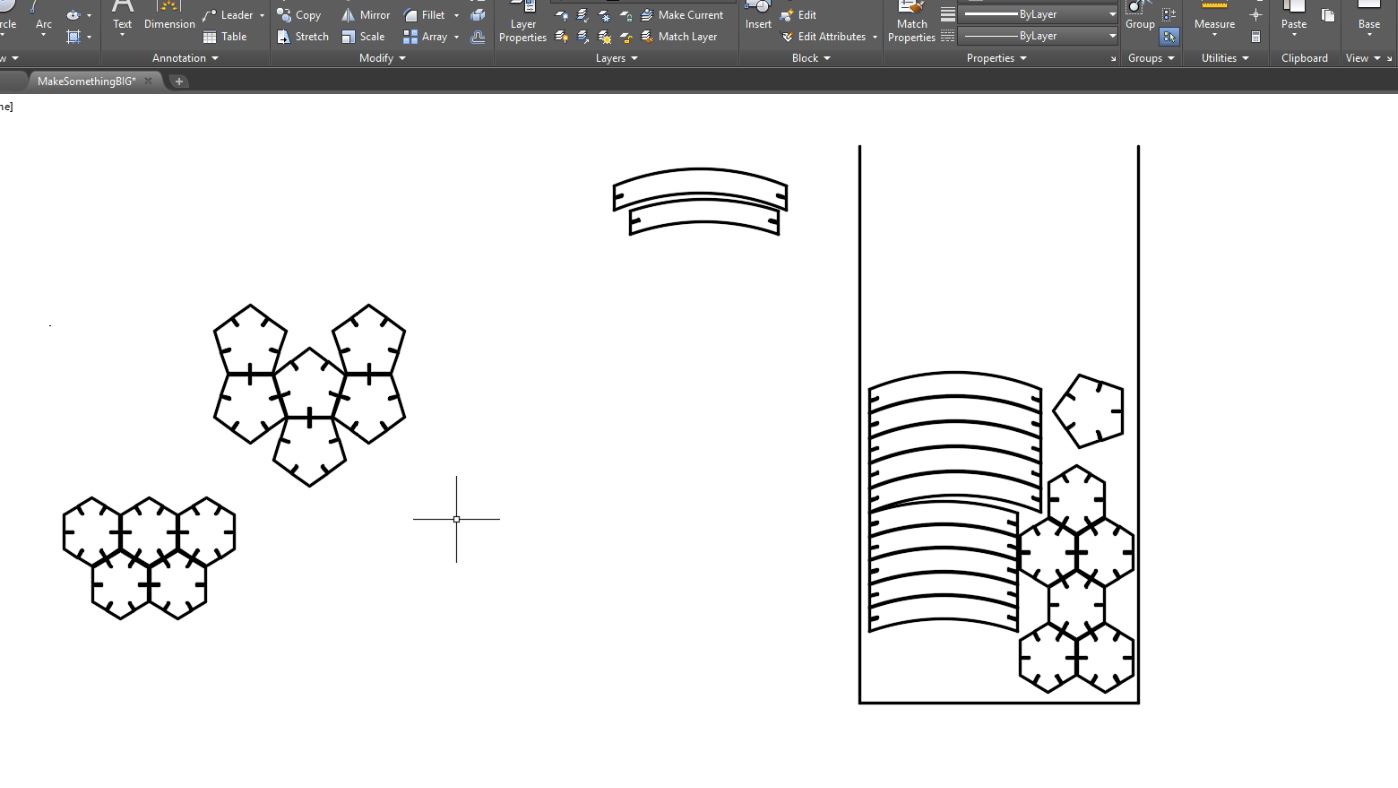Expand the Array dropdown arrow

[456, 37]
